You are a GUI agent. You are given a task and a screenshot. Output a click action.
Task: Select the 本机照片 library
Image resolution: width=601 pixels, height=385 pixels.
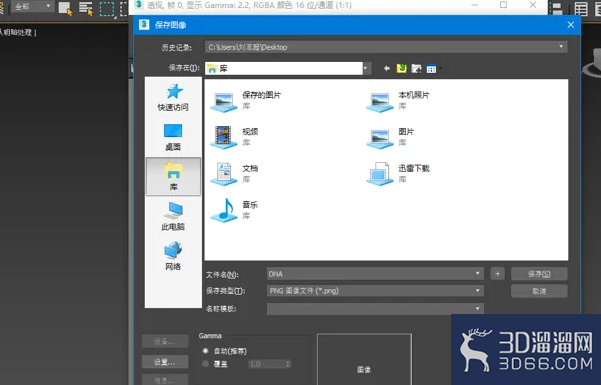point(398,101)
